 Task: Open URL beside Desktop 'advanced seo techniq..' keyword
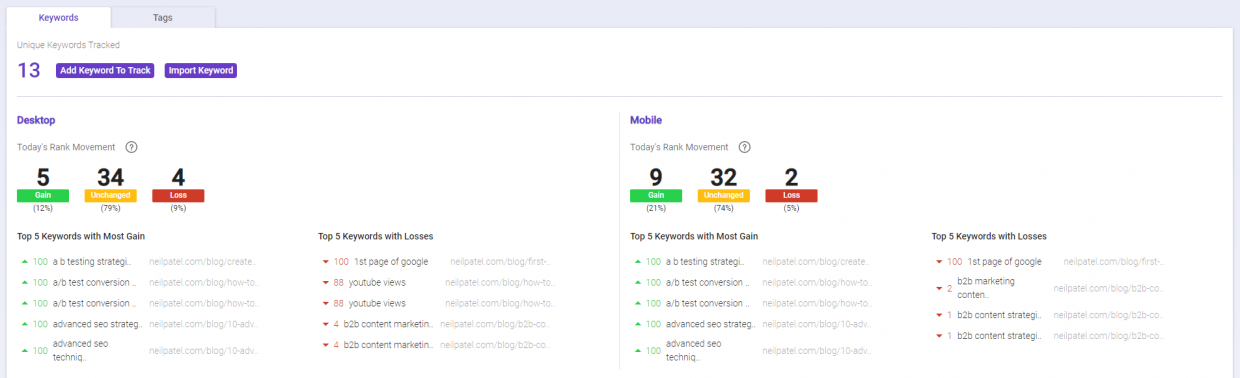point(204,351)
